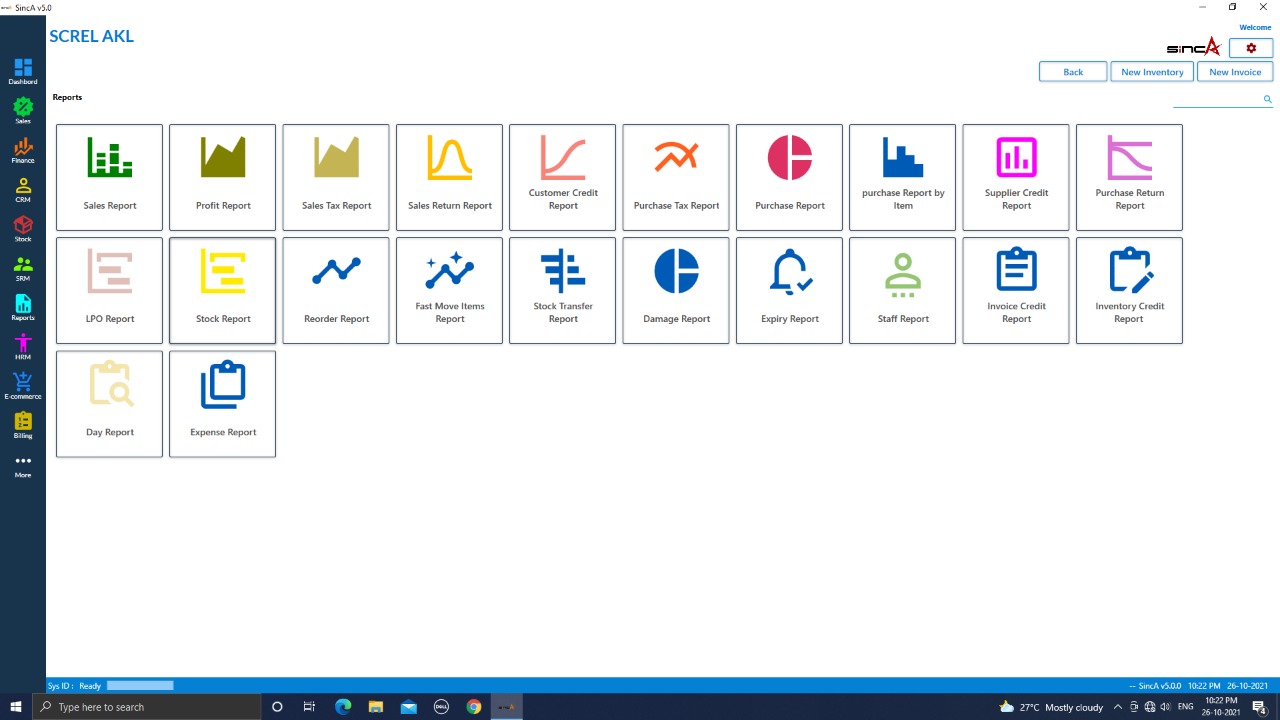Open the Stock Transfer Report tile
The width and height of the screenshot is (1280, 720).
(563, 290)
